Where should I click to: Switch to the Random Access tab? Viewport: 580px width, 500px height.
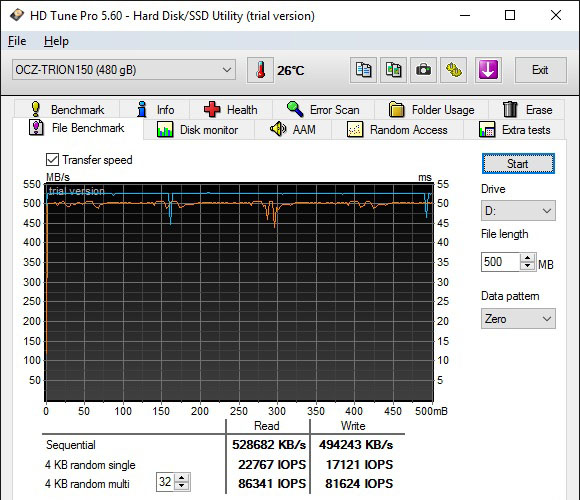click(x=397, y=130)
